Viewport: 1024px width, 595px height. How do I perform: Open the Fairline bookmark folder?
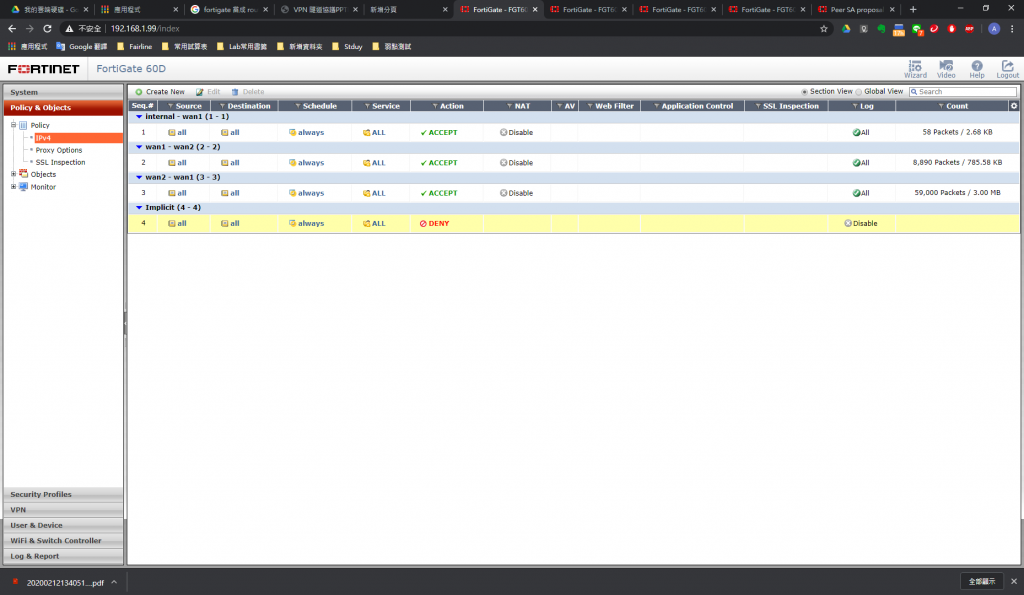(135, 47)
